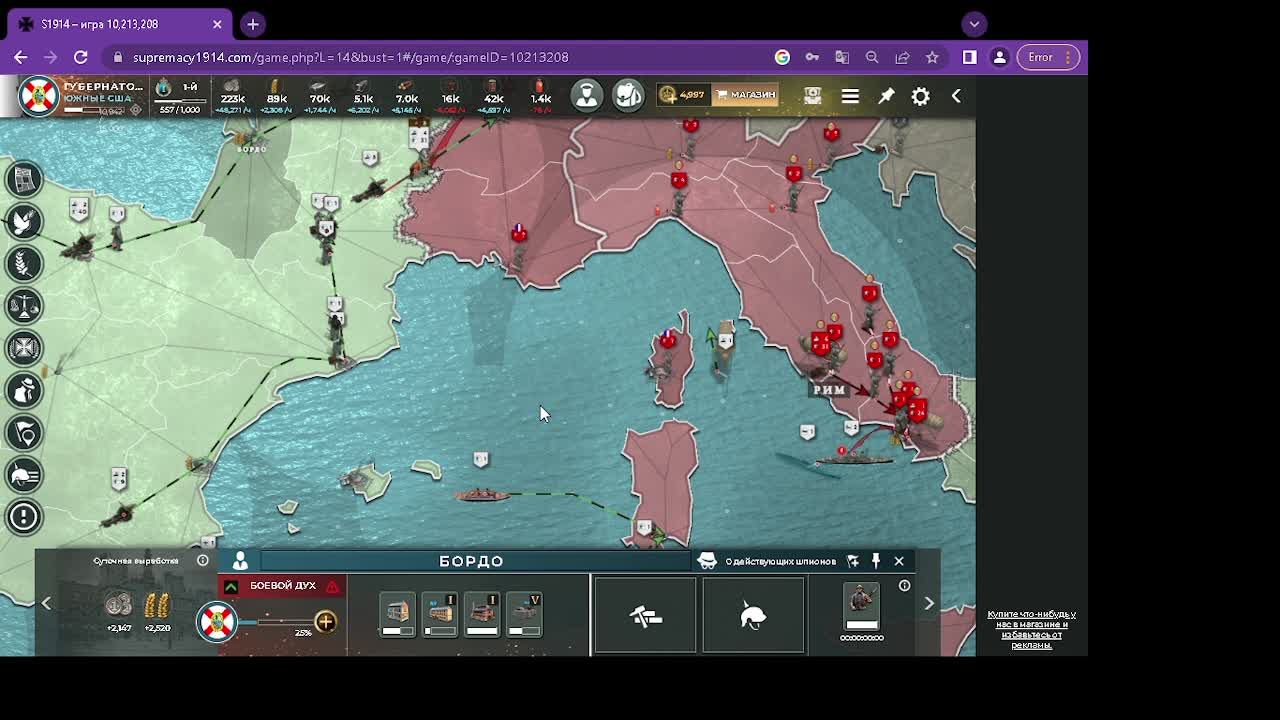Expand the БОЕВОЙ ДУХ morale arrow
This screenshot has height=720, width=1280.
(x=231, y=586)
